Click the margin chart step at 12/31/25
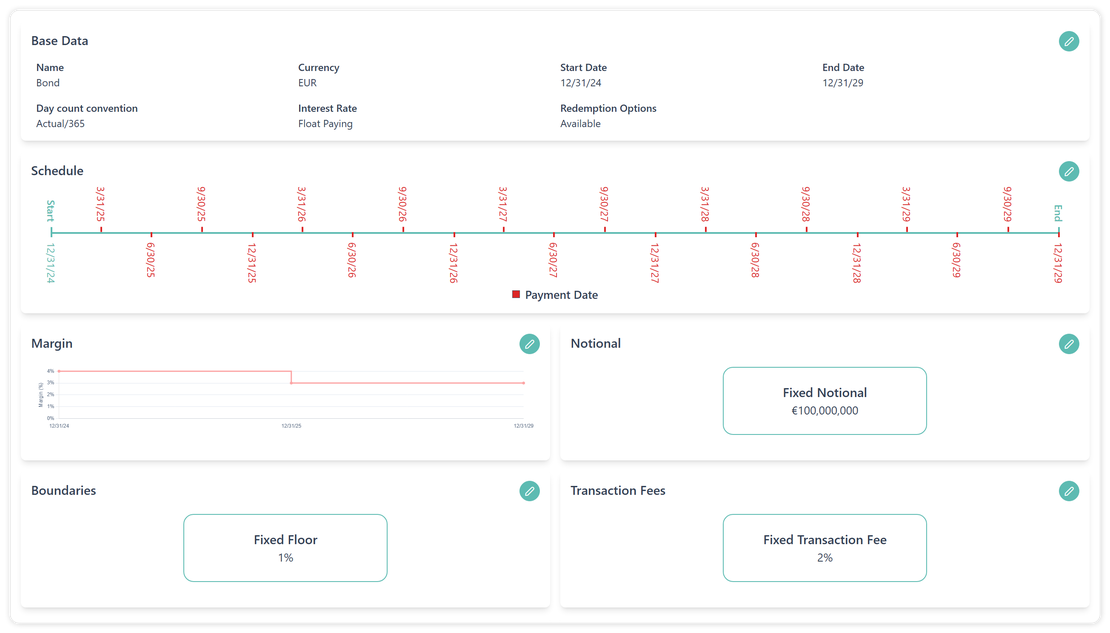The image size is (1110, 633). coord(291,377)
